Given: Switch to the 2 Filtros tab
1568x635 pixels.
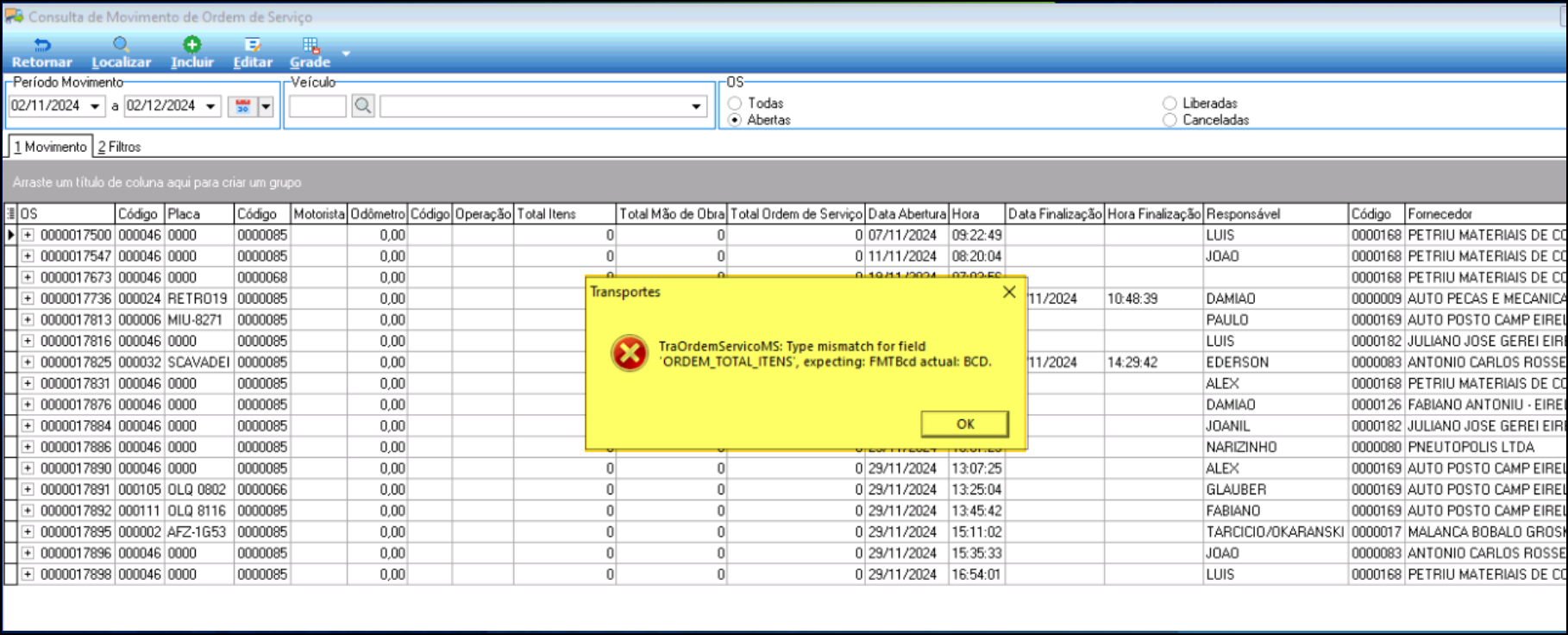Looking at the screenshot, I should (x=119, y=147).
